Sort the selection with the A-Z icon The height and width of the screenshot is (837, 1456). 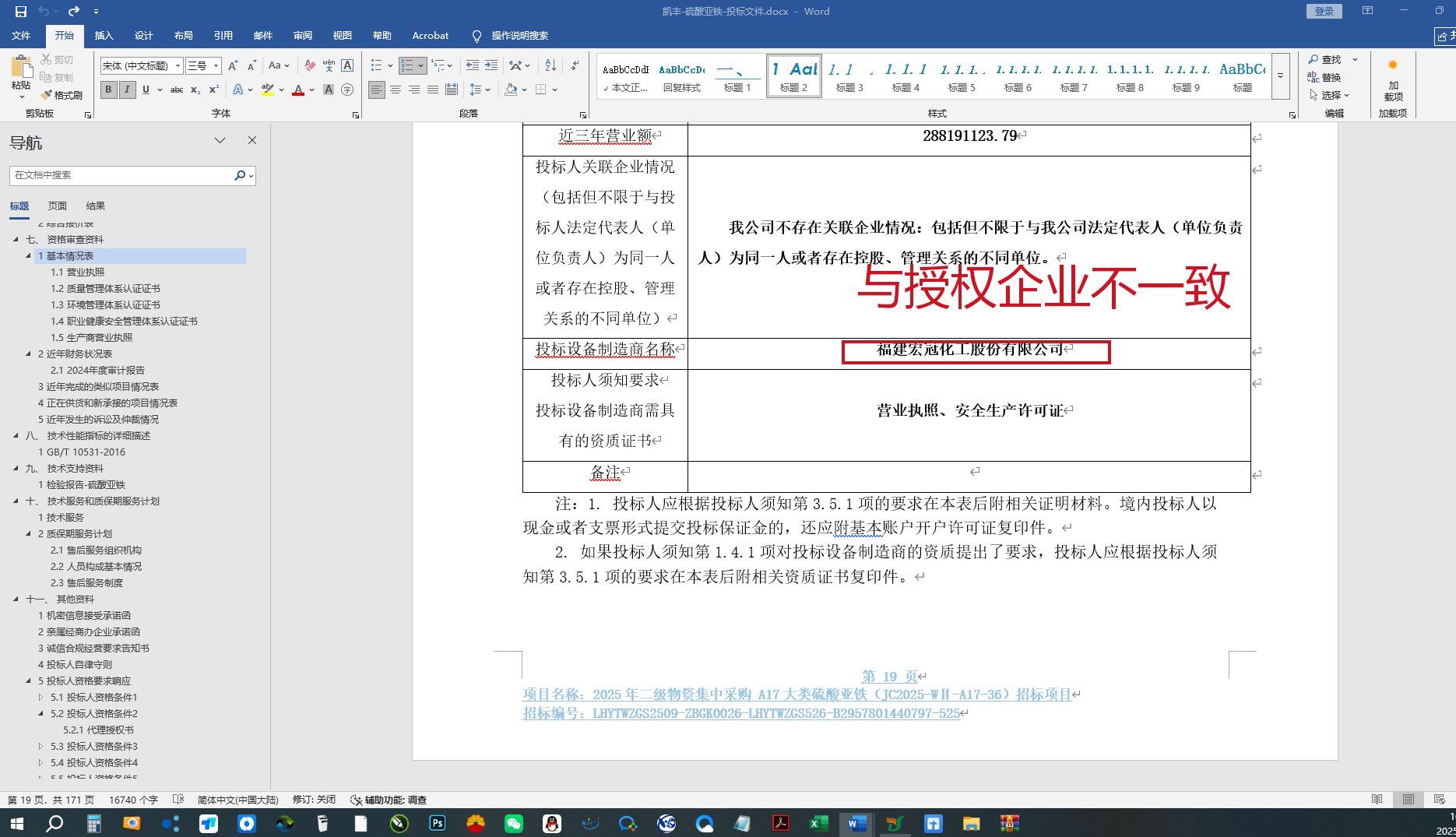pos(550,66)
